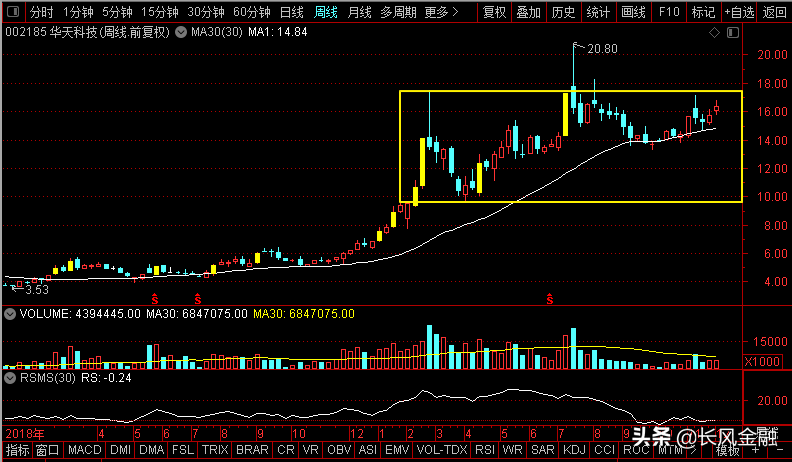
Task: Click the 复权 button
Action: 494,12
